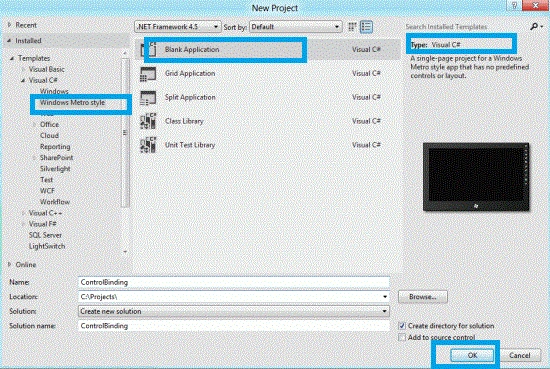Browse for a project location
The image size is (550, 369).
tap(423, 297)
